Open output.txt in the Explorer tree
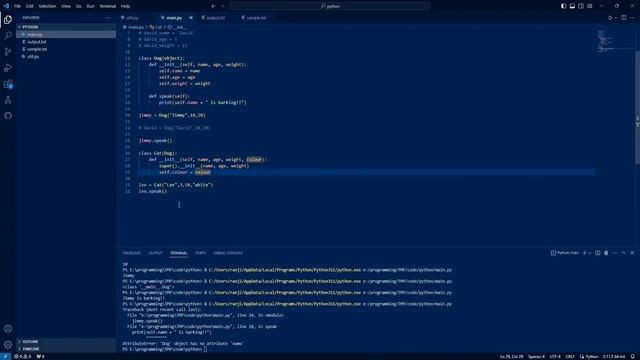 [x=66, y=42]
